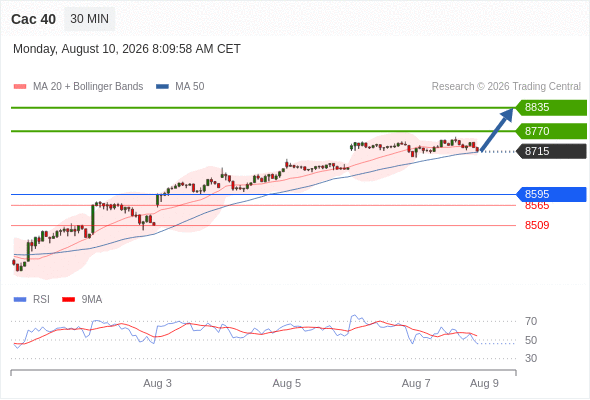This screenshot has width=590, height=400.
Task: Click the Aug 3 date marker
Action: (x=157, y=383)
